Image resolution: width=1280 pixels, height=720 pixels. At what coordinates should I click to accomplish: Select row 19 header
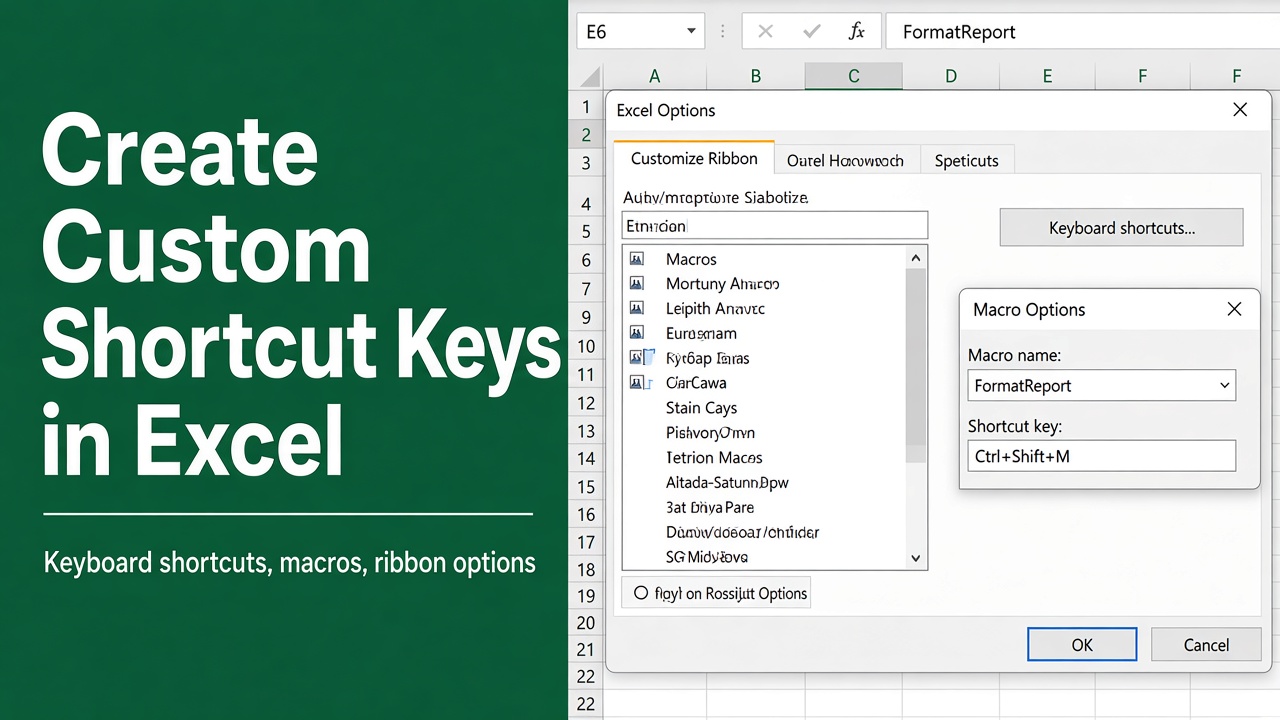[586, 596]
